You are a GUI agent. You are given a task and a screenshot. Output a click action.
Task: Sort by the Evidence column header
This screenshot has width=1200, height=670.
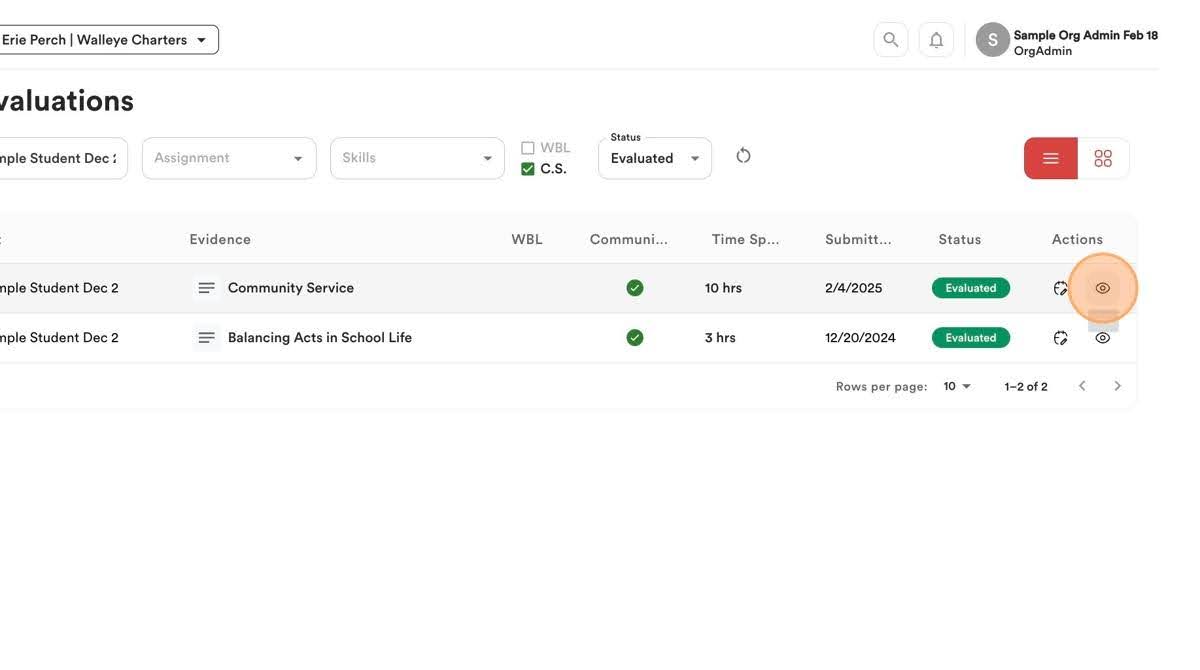(220, 240)
